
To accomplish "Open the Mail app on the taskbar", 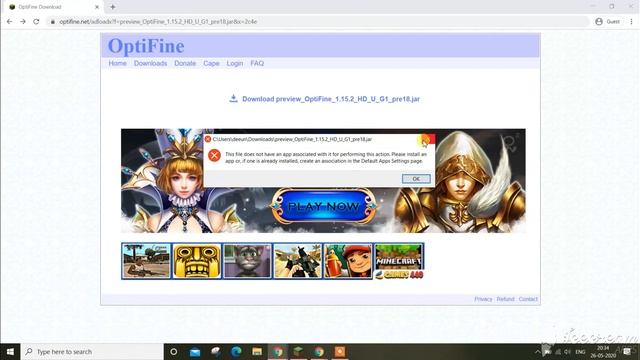I will (195, 351).
